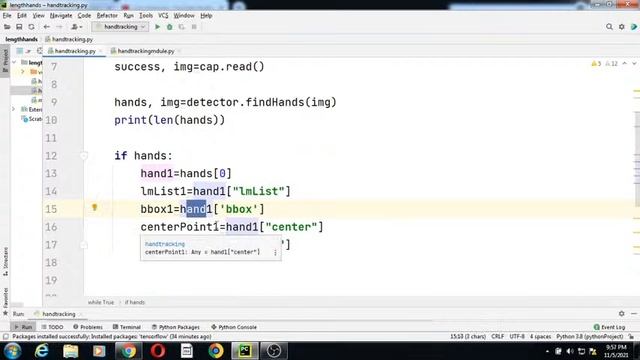Open the Event Log
This screenshot has height=360, width=640.
609,327
